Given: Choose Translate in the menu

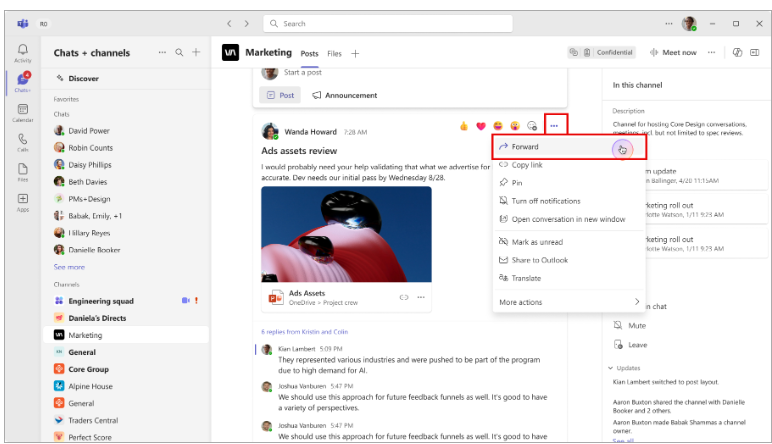Looking at the screenshot, I should tap(569, 278).
